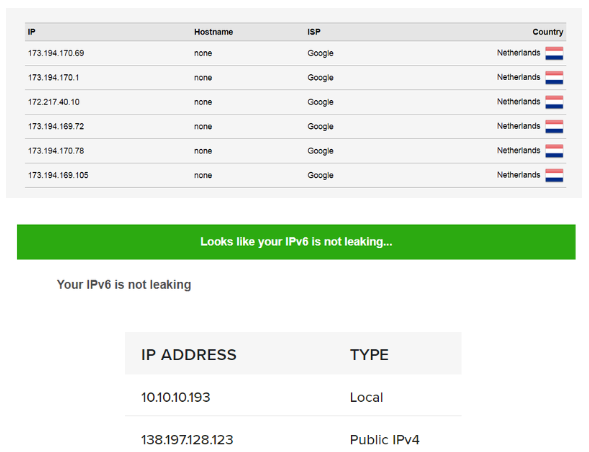
Task: Click Netherlands flag for 172.217.40.10
Action: (x=554, y=102)
